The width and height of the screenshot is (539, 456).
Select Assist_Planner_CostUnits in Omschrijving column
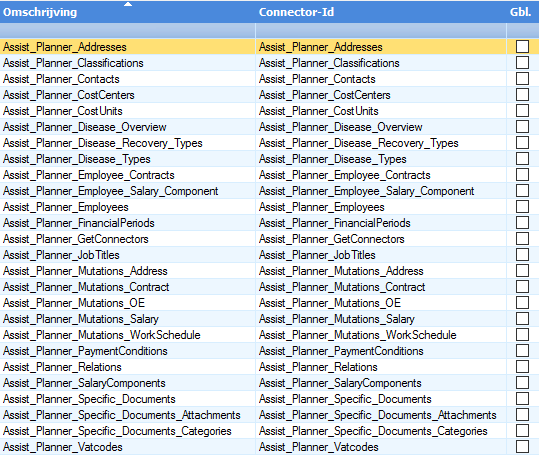click(x=63, y=111)
